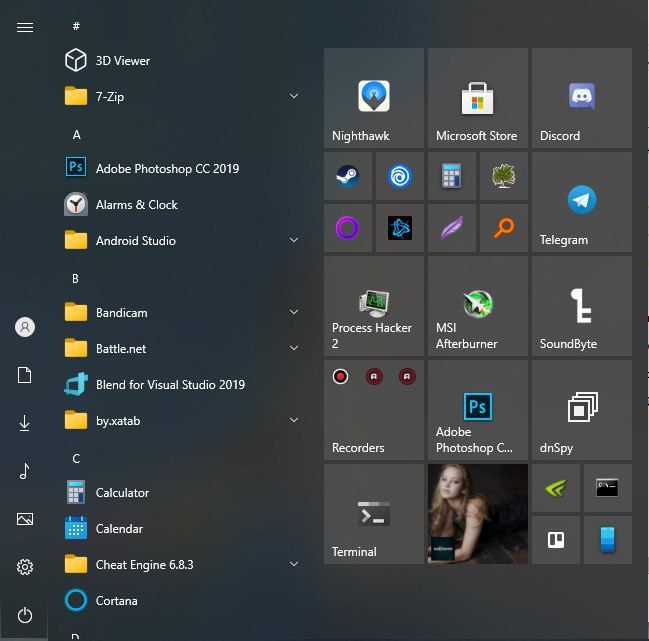This screenshot has width=649, height=641.
Task: Open the blue phone small tile
Action: [x=608, y=540]
